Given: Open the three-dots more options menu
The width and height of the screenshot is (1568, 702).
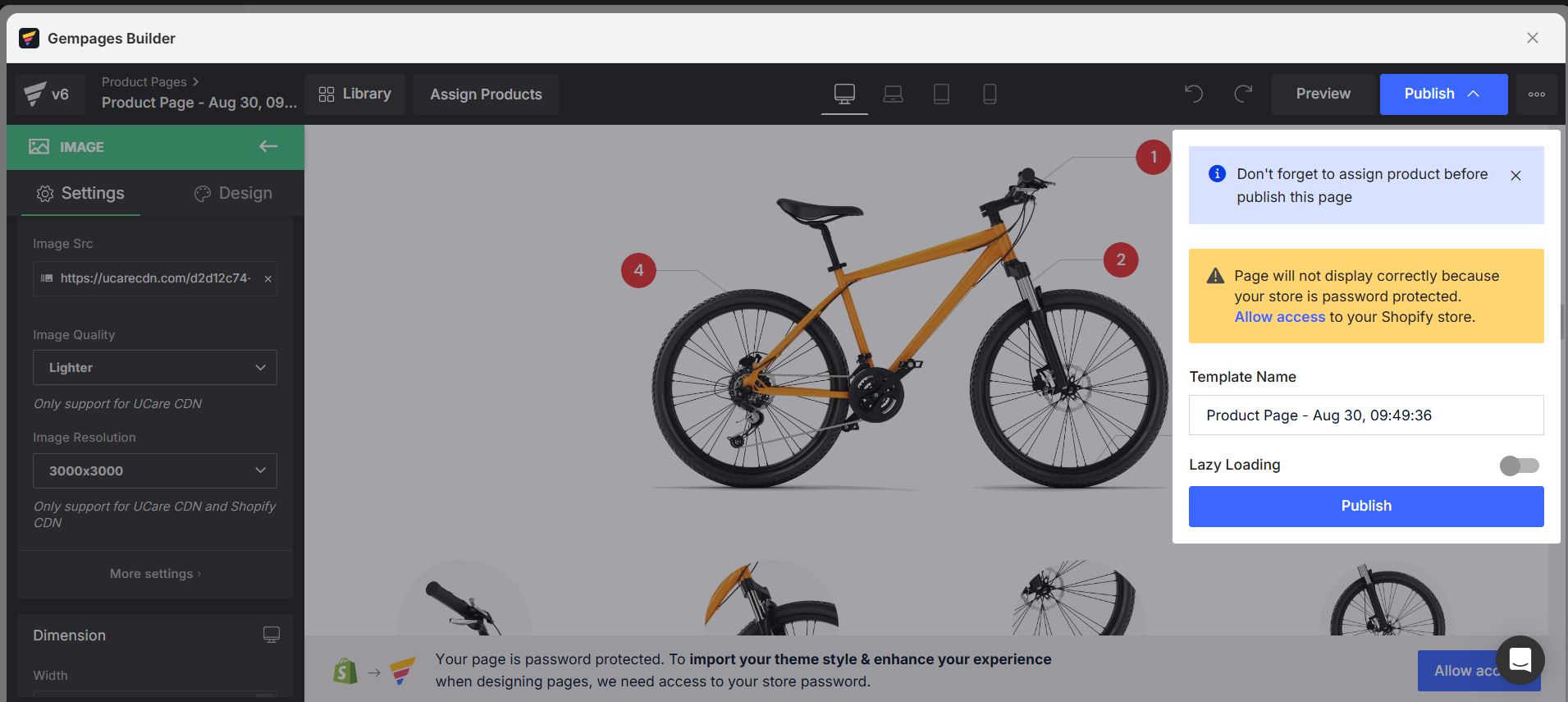Looking at the screenshot, I should click(x=1537, y=94).
